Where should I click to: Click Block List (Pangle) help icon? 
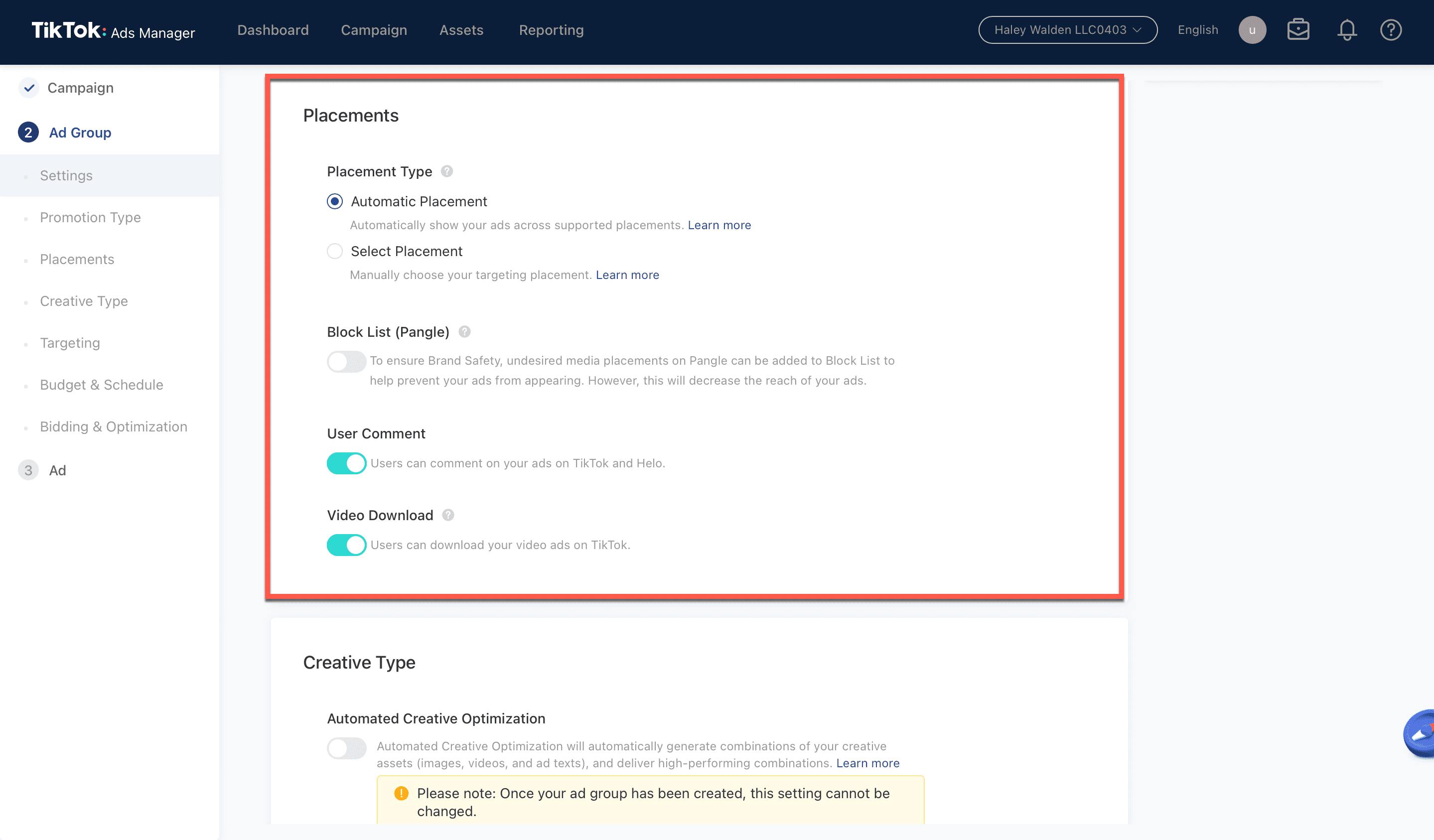(464, 332)
